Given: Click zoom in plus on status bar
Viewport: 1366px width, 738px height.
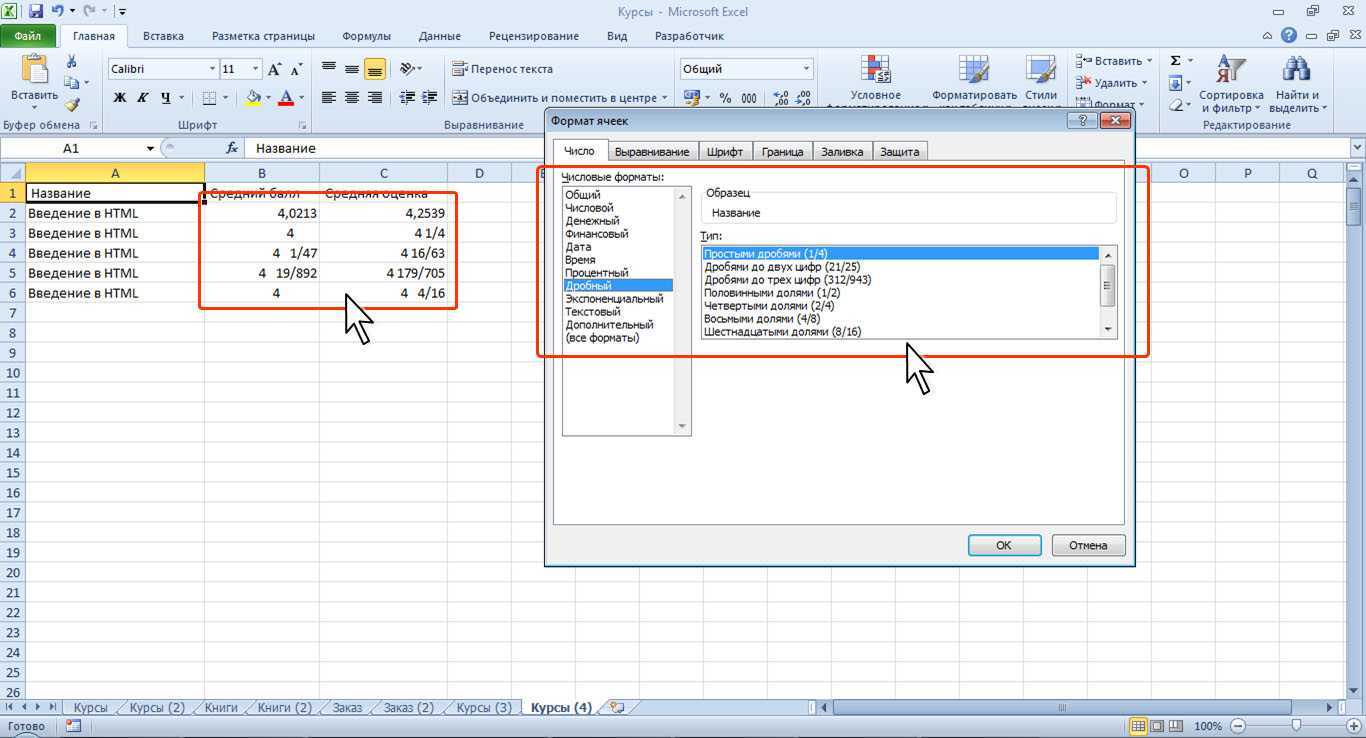Looking at the screenshot, I should pyautogui.click(x=1352, y=726).
